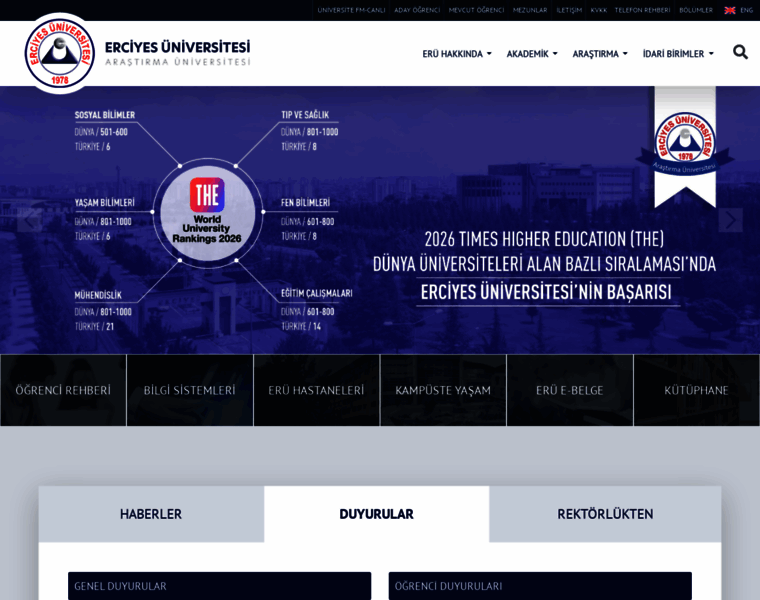
Task: Click the MÜHENDİSLİK ranking label
Action: [98, 295]
